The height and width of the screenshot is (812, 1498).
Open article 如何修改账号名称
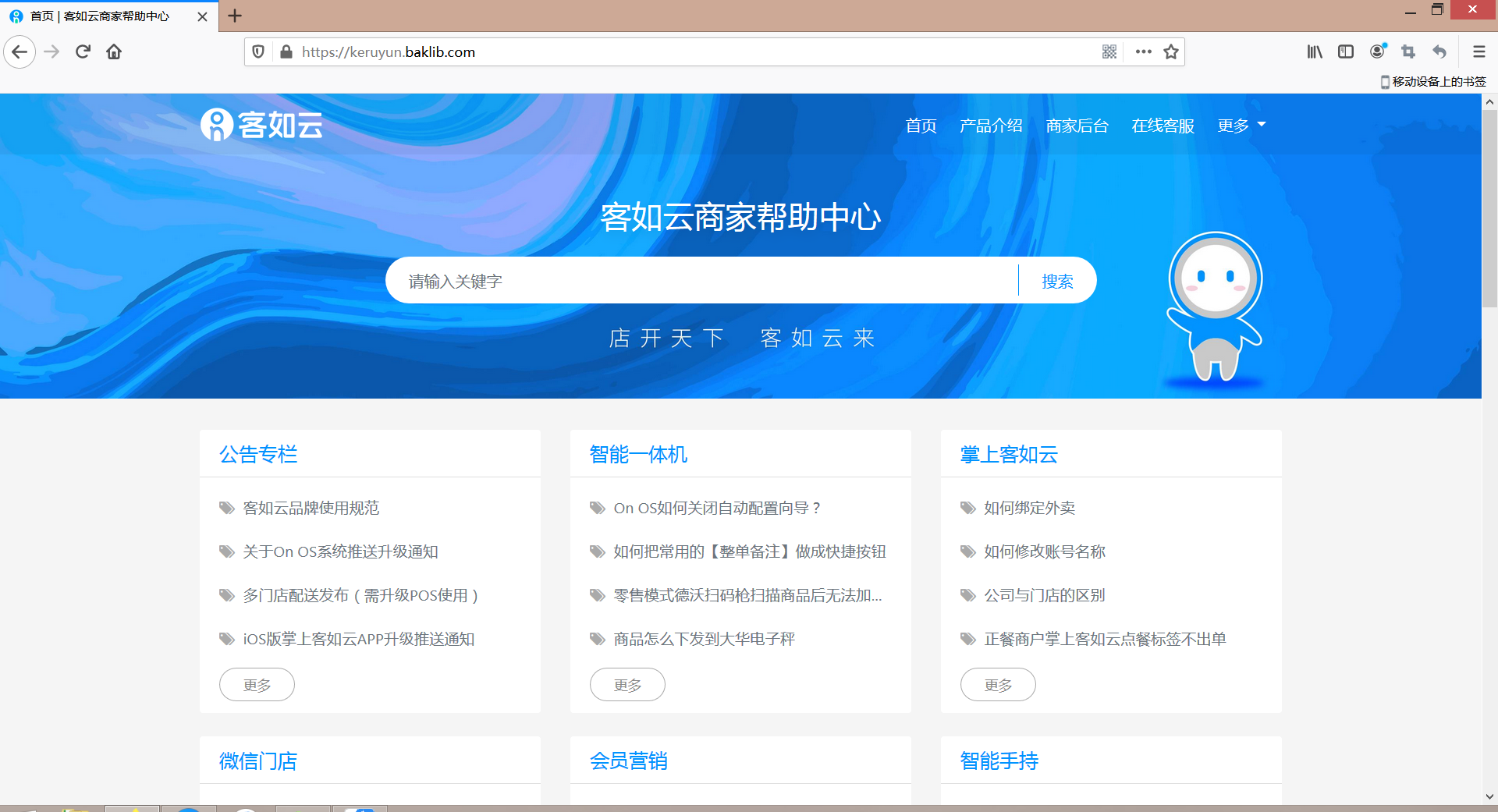[1045, 552]
